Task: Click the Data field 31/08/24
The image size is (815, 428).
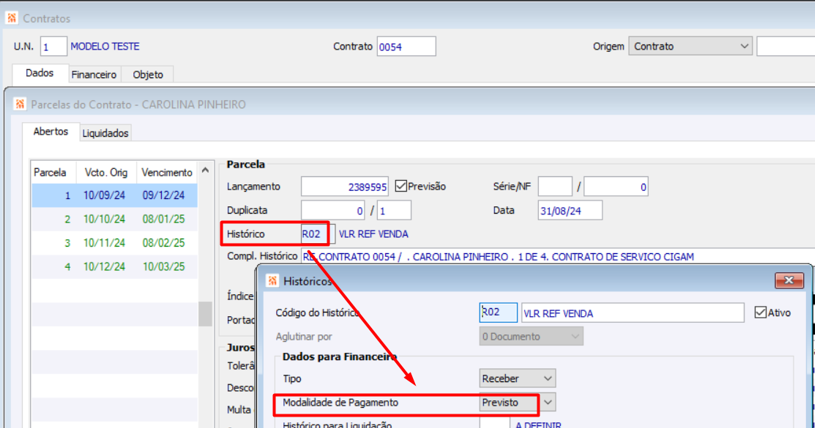Action: [x=570, y=211]
